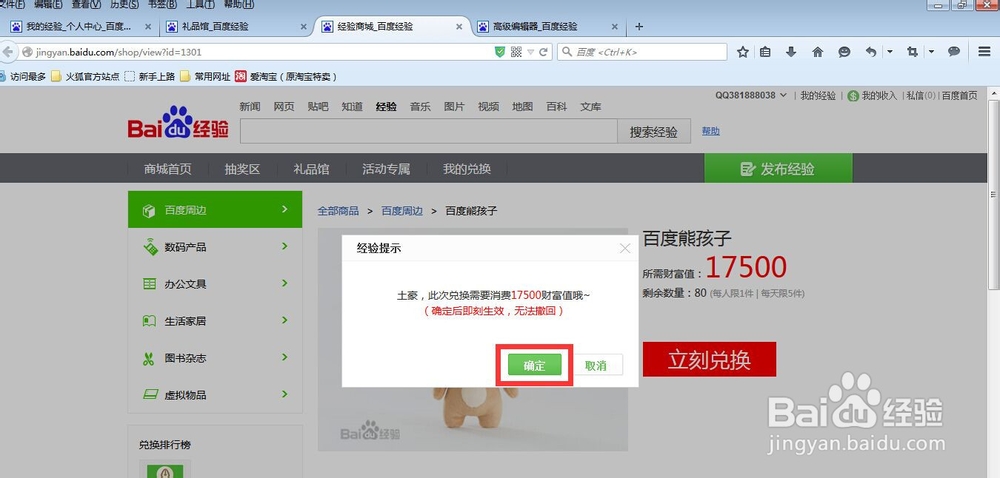
Task: Expand the 图书杂志 category chevron
Action: click(x=284, y=357)
